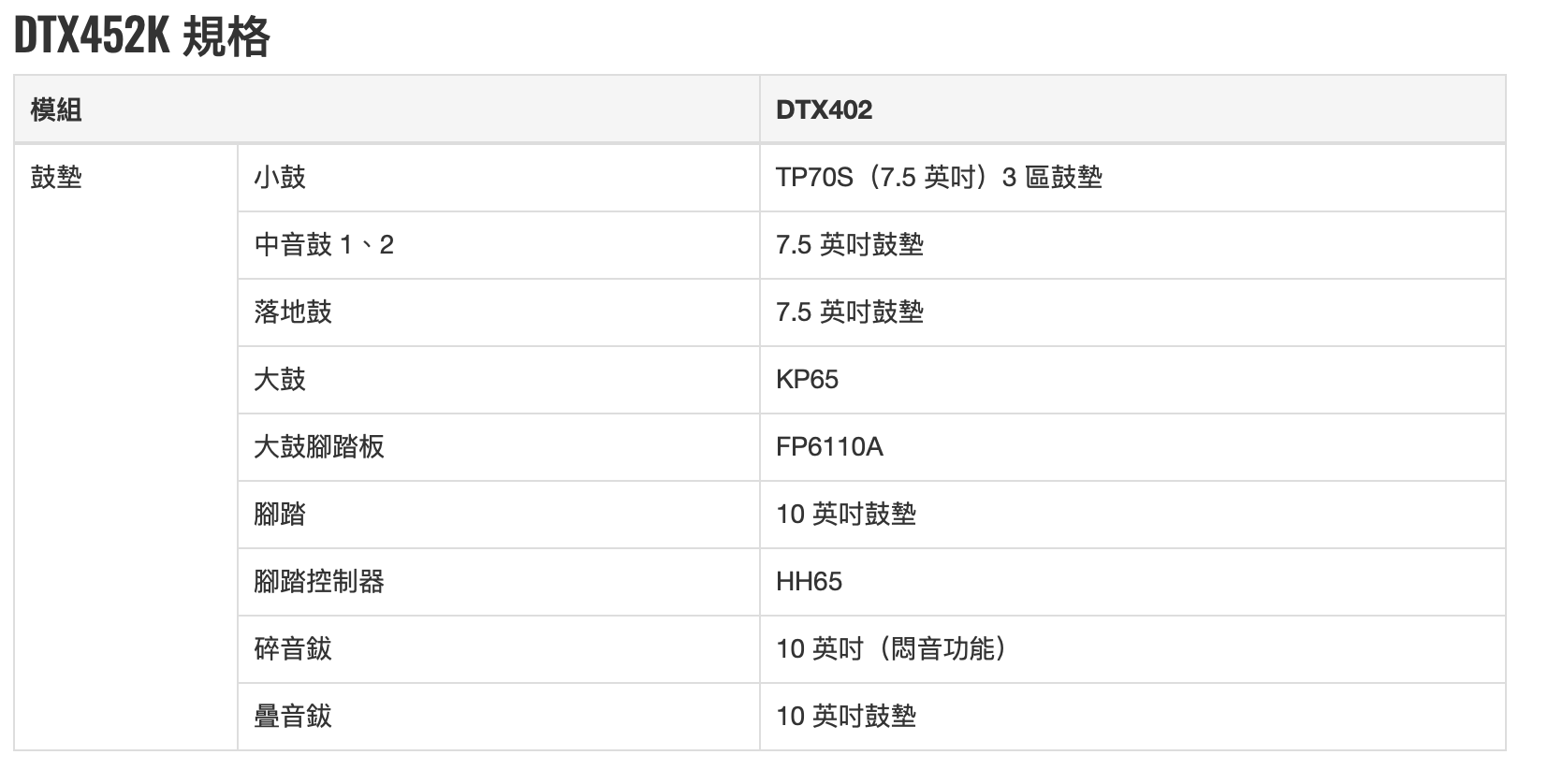Viewport: 1548px width, 784px height.
Task: Click 7.5 英吋鼓墊 in the 中音鼓 row
Action: tap(850, 244)
